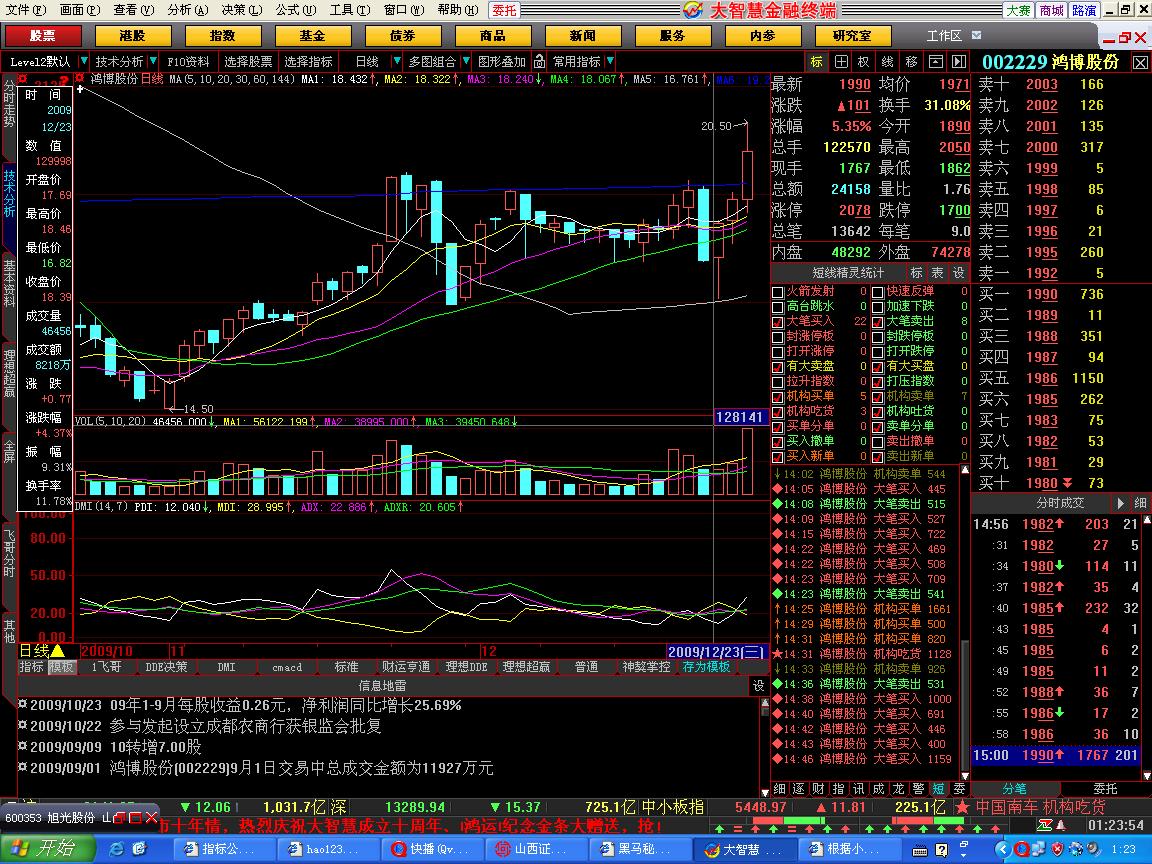Viewport: 1152px width, 864px height.
Task: Expand the 多图组合 dropdown arrow
Action: (x=466, y=62)
